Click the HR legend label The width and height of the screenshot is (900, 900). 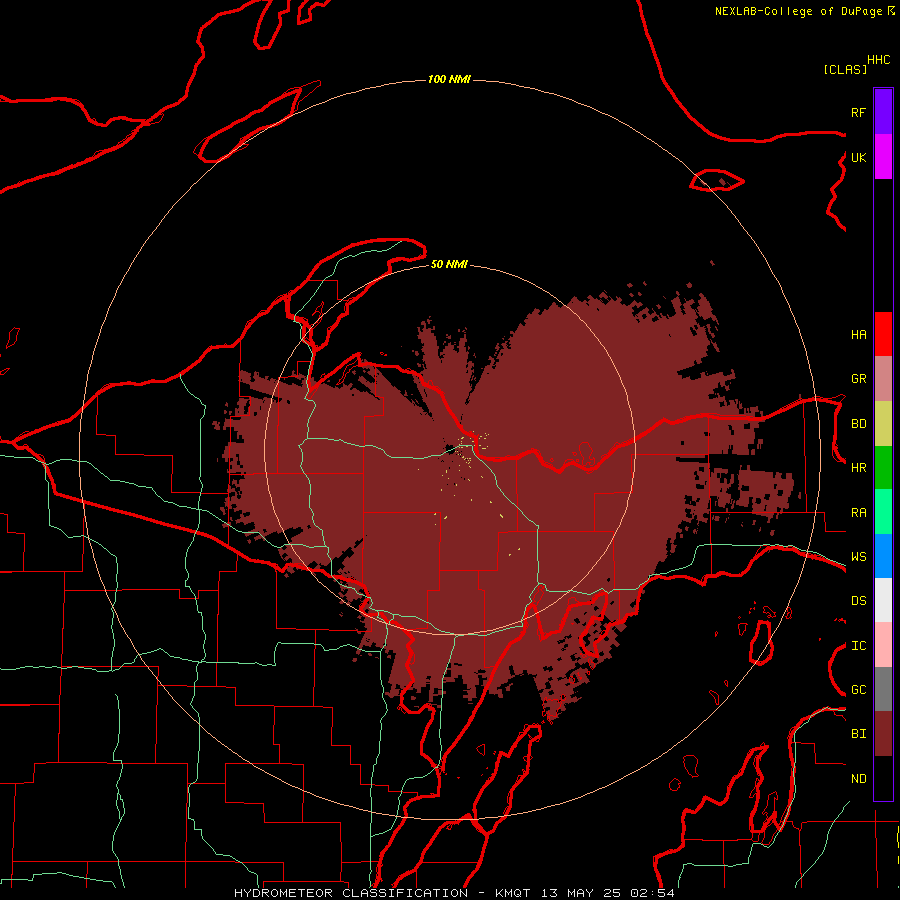(x=858, y=468)
